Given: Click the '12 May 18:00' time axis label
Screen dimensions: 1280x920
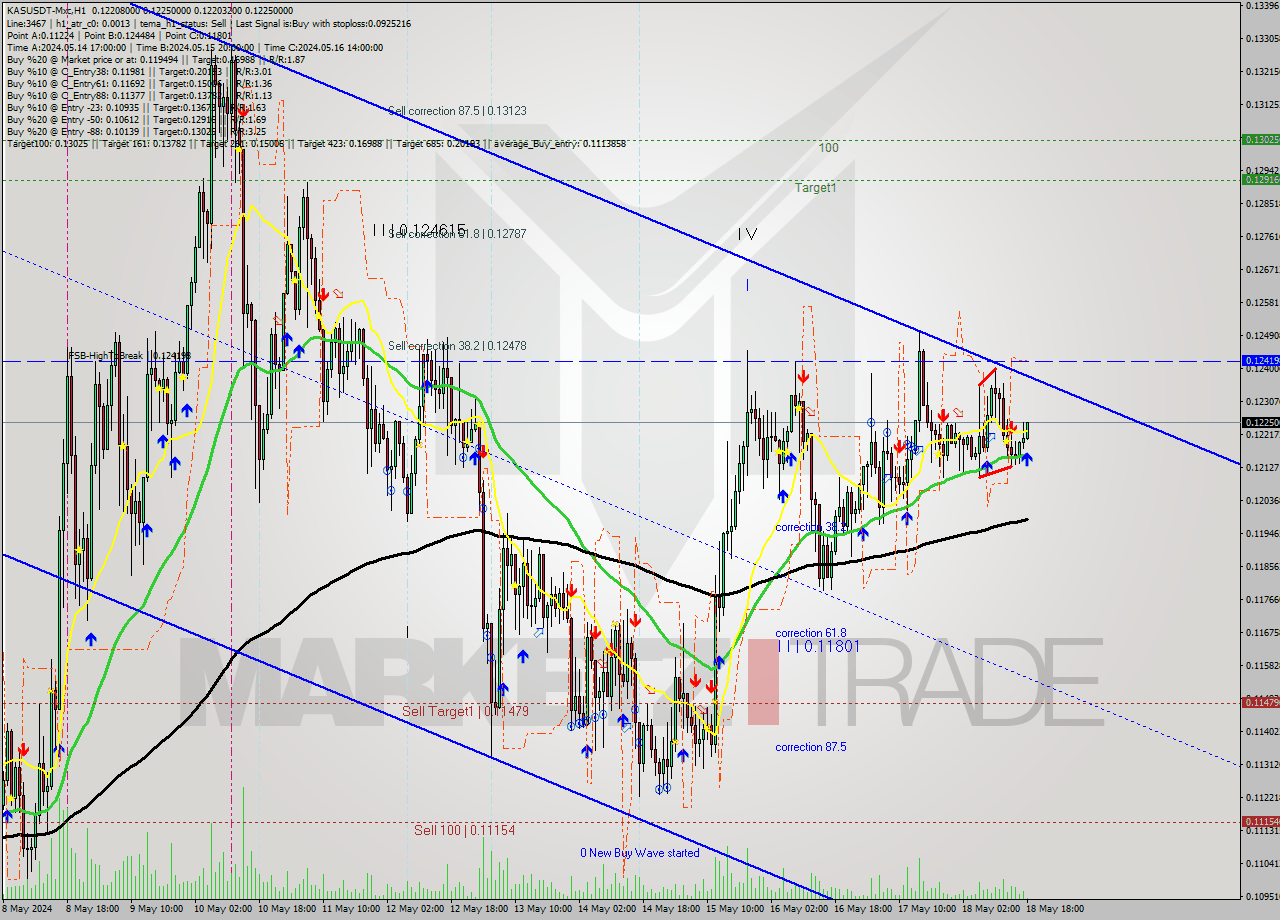Looking at the screenshot, I should pyautogui.click(x=479, y=909).
